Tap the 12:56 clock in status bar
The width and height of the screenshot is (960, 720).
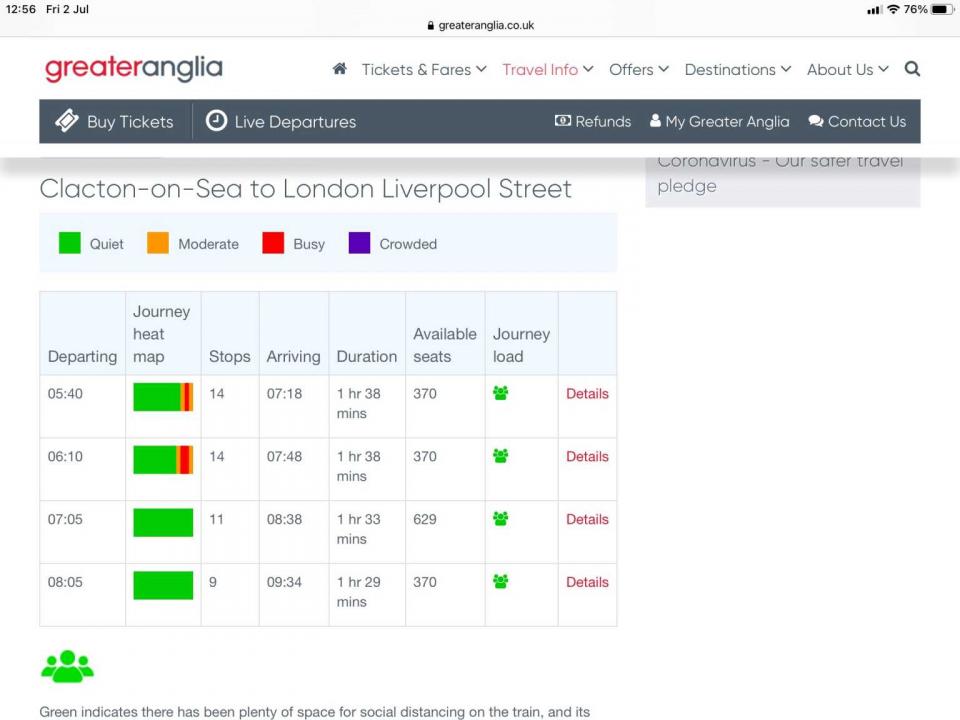point(21,9)
